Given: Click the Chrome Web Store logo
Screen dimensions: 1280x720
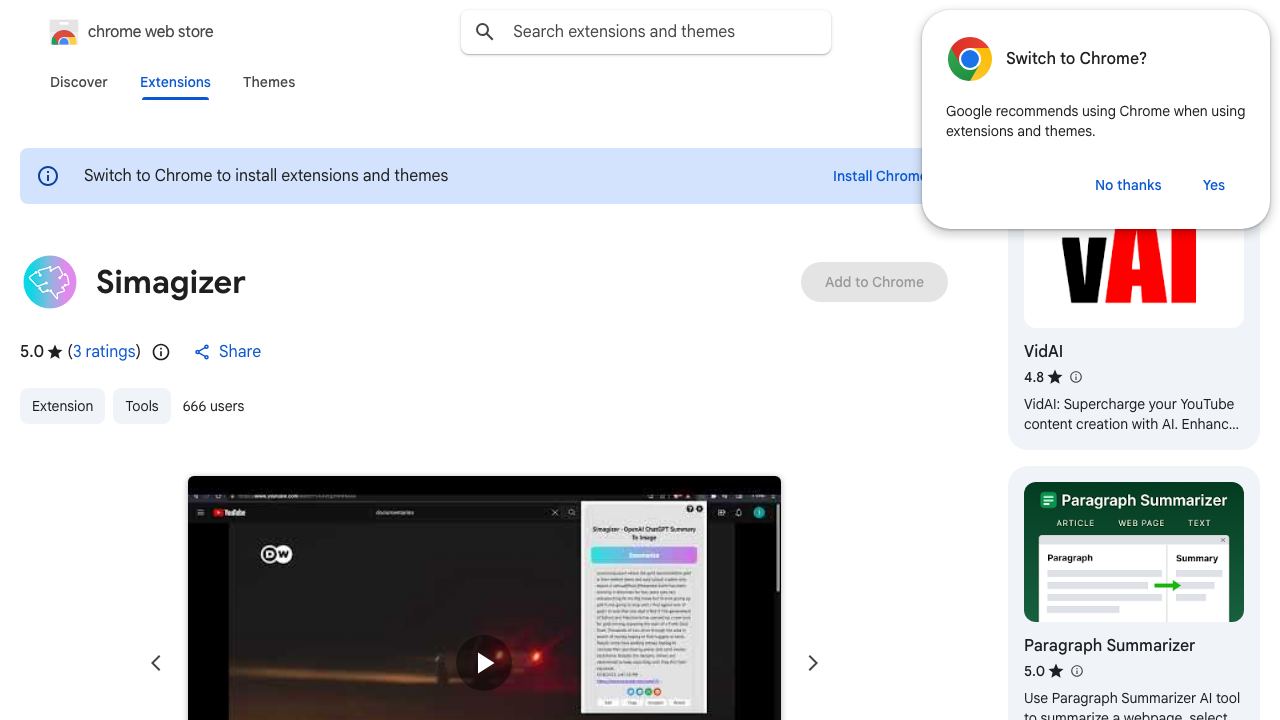Looking at the screenshot, I should click(64, 33).
